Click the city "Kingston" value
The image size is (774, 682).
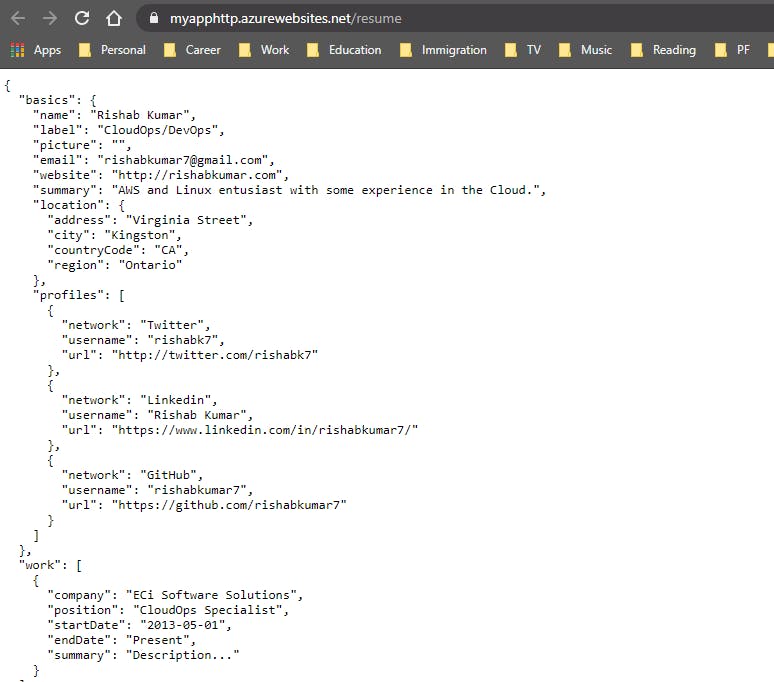click(x=140, y=235)
